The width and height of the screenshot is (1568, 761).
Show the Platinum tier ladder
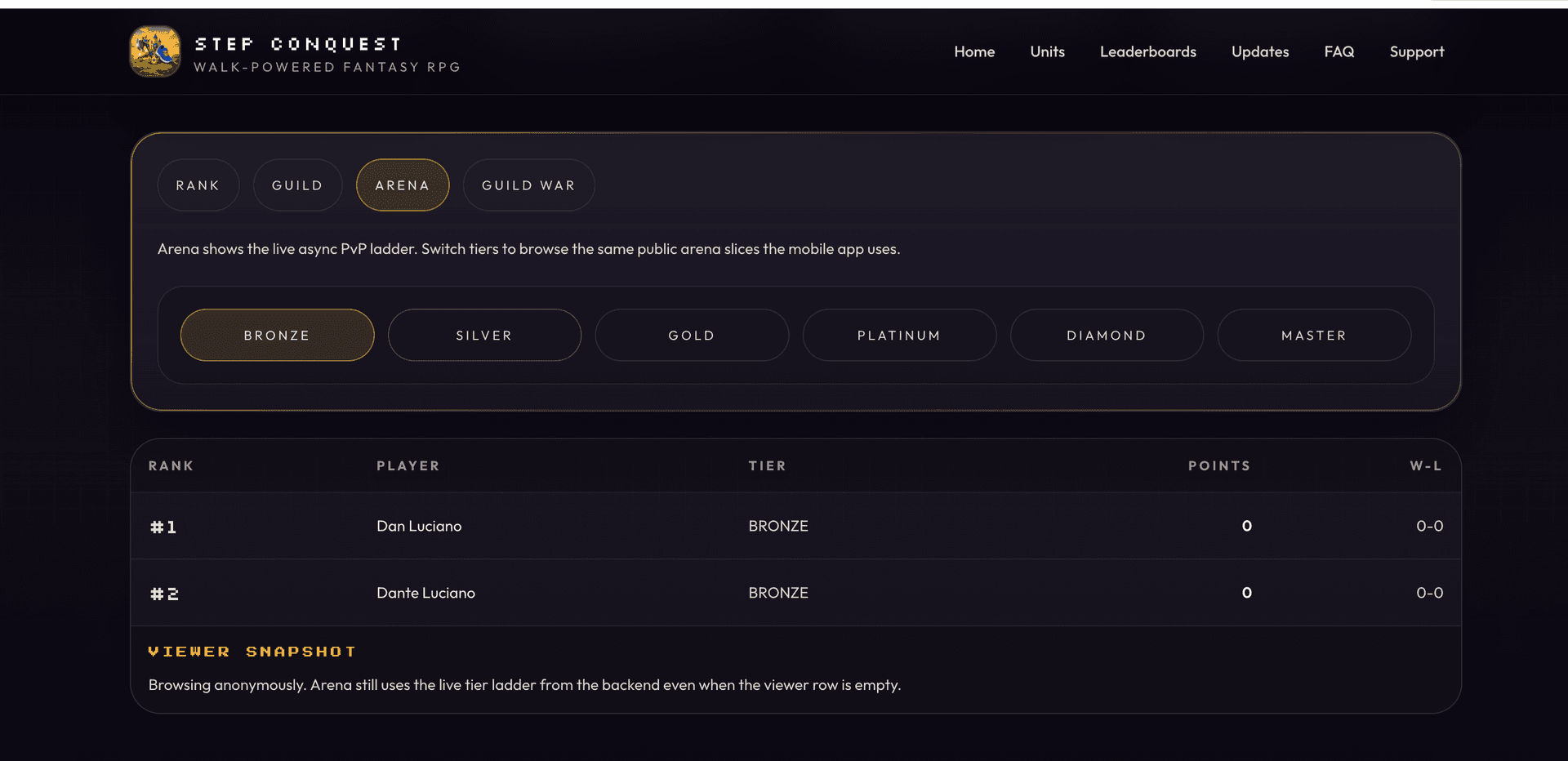click(x=899, y=335)
